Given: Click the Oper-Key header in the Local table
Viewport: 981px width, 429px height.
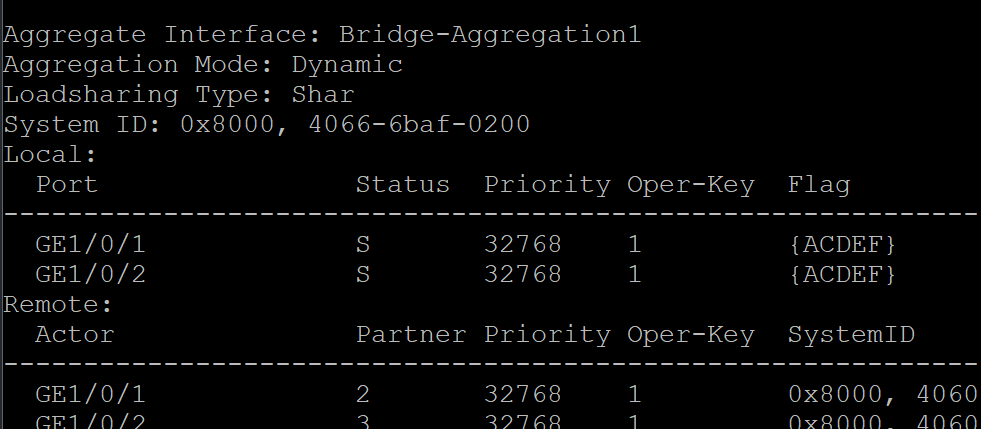Looking at the screenshot, I should click(x=690, y=185).
